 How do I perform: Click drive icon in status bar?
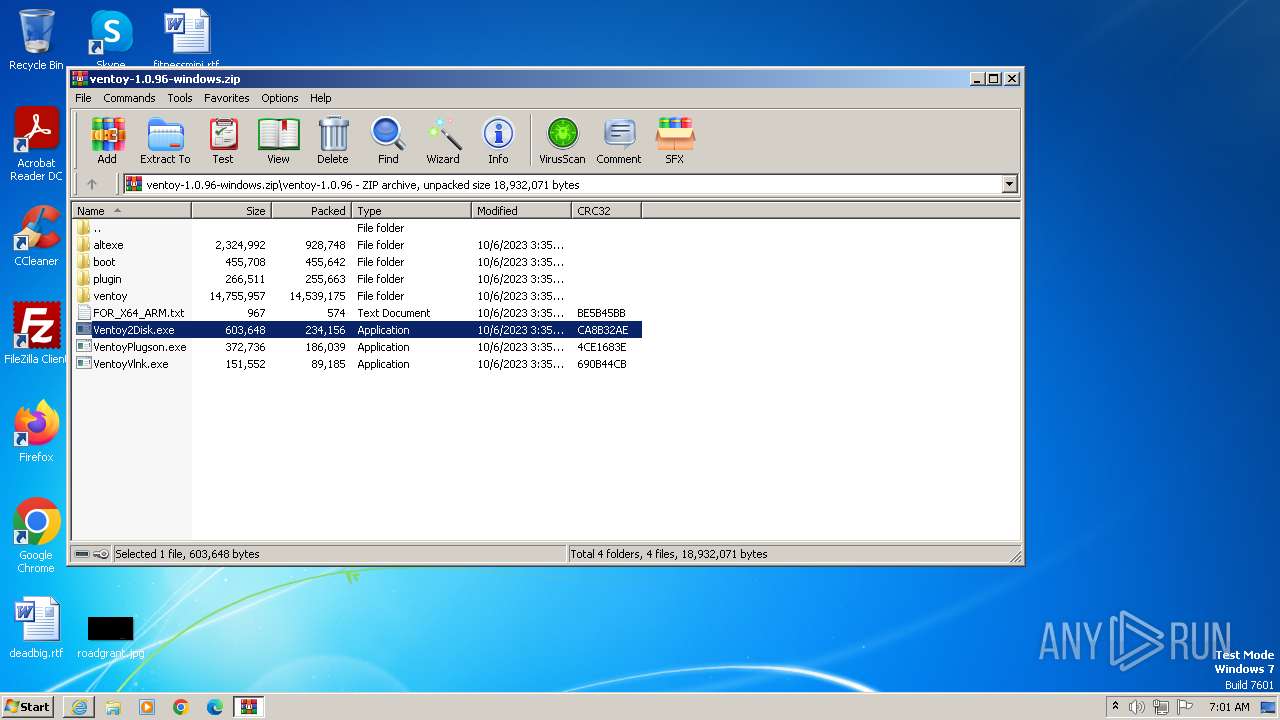82,554
